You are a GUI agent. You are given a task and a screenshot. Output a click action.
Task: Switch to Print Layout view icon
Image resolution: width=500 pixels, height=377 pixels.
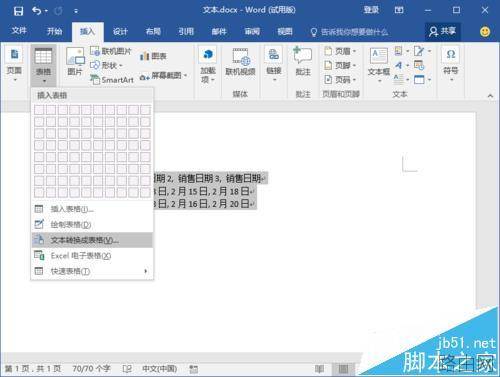pos(343,369)
